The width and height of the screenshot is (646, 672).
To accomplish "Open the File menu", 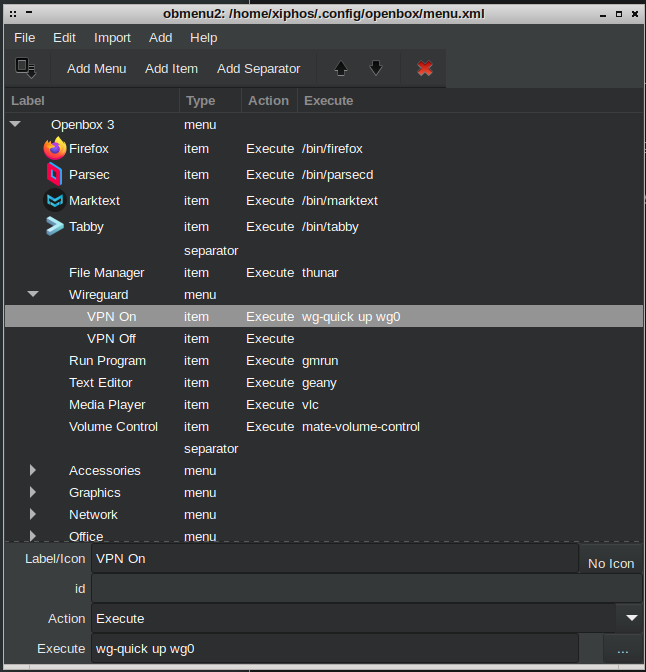I will coord(24,38).
